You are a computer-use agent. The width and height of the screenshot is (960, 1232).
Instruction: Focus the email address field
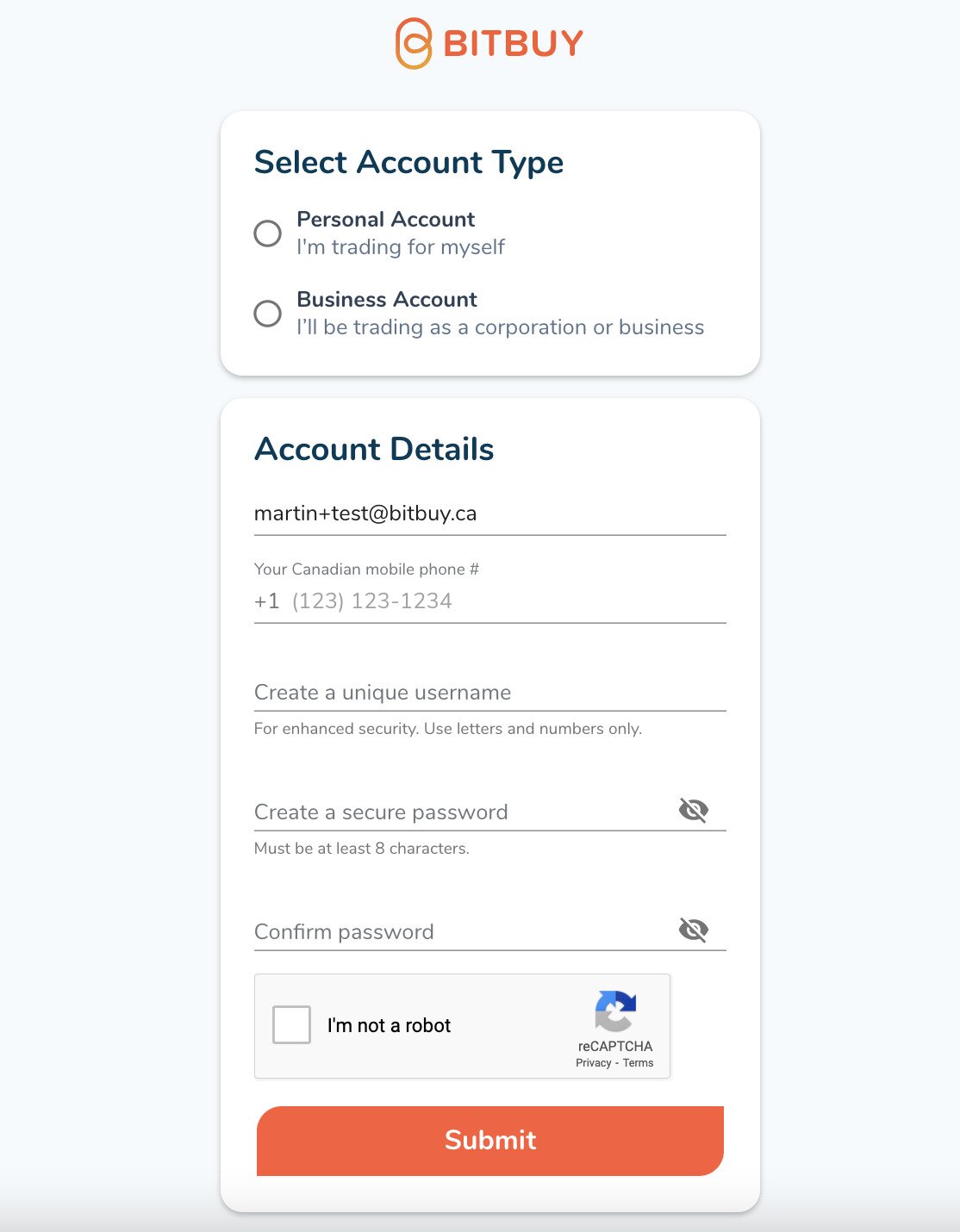pyautogui.click(x=489, y=513)
